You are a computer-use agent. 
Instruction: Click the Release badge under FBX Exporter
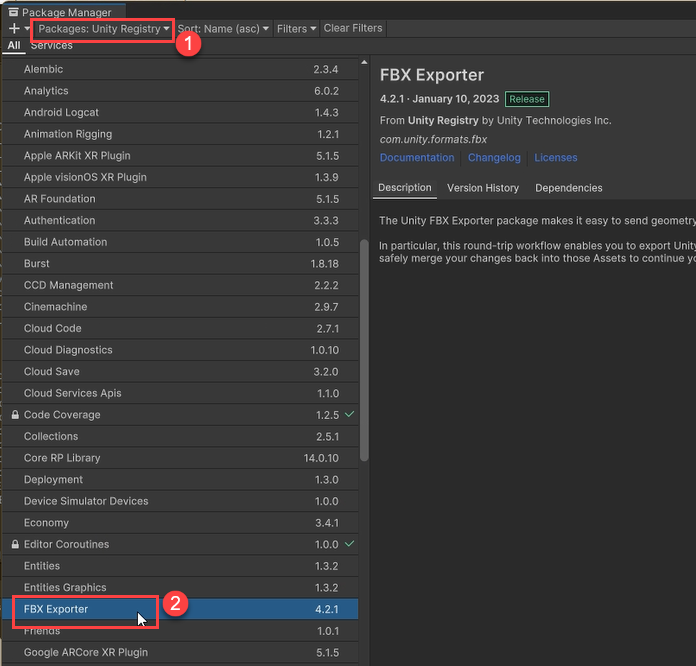point(527,99)
